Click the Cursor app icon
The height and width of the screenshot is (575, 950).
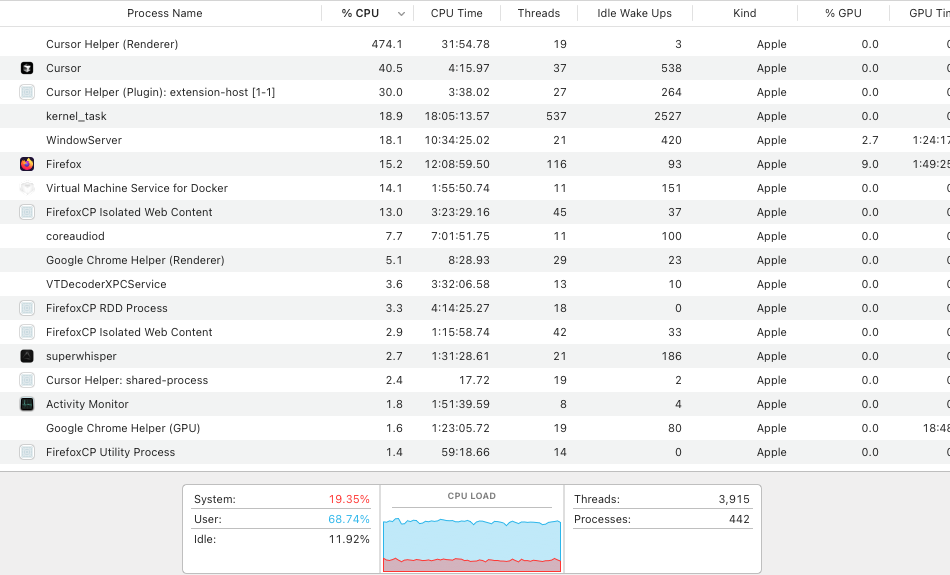pos(27,68)
